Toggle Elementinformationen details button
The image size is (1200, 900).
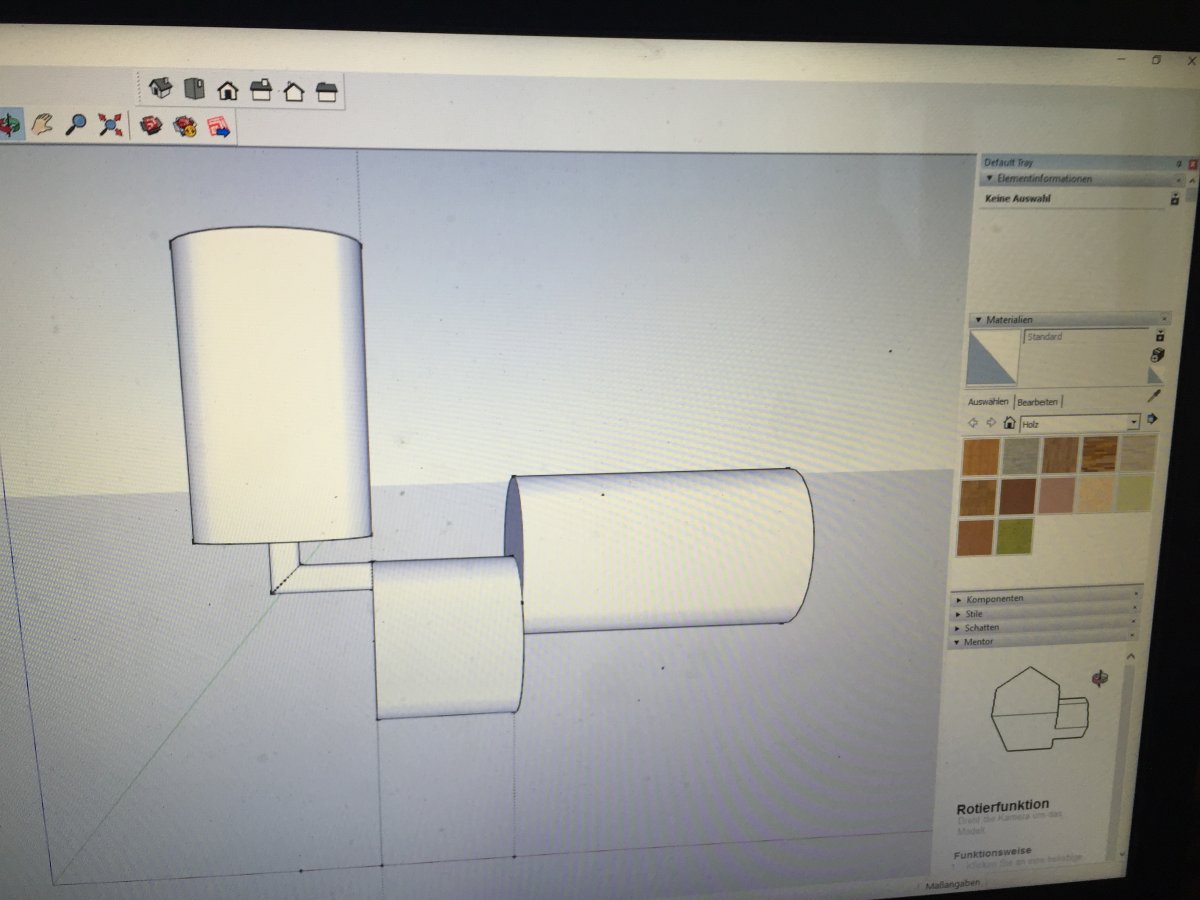[1175, 199]
